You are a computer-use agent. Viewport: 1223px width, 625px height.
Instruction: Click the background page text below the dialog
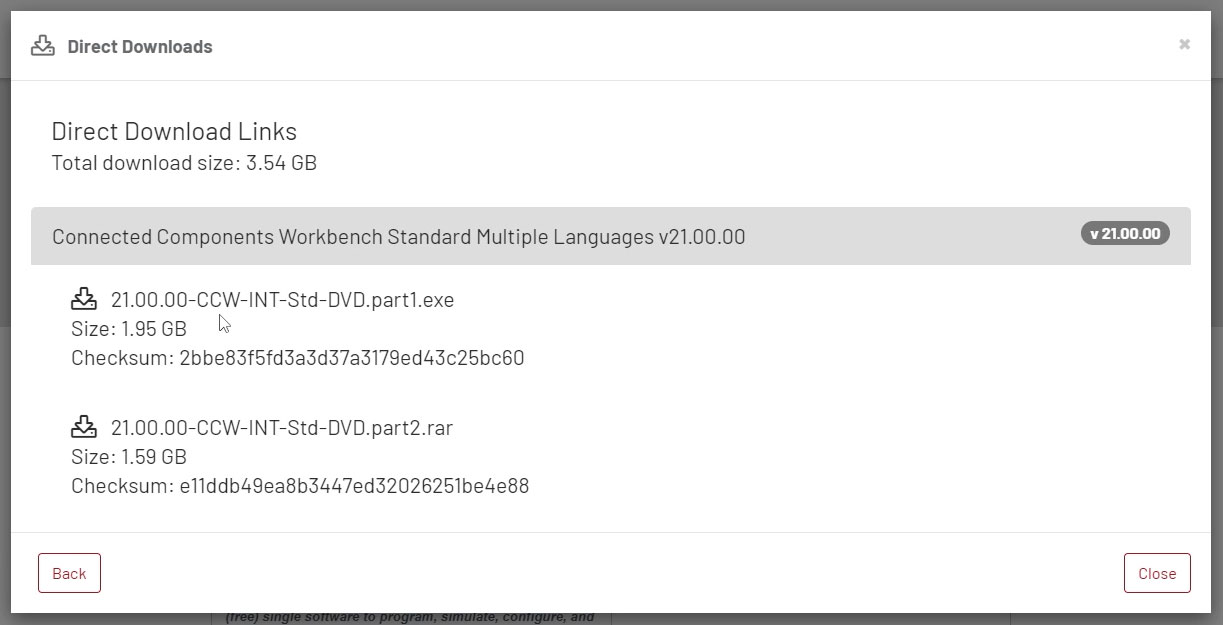coord(410,618)
